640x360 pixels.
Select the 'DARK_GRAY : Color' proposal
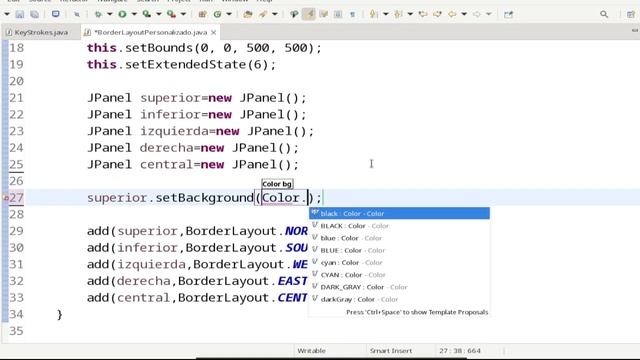(x=399, y=287)
